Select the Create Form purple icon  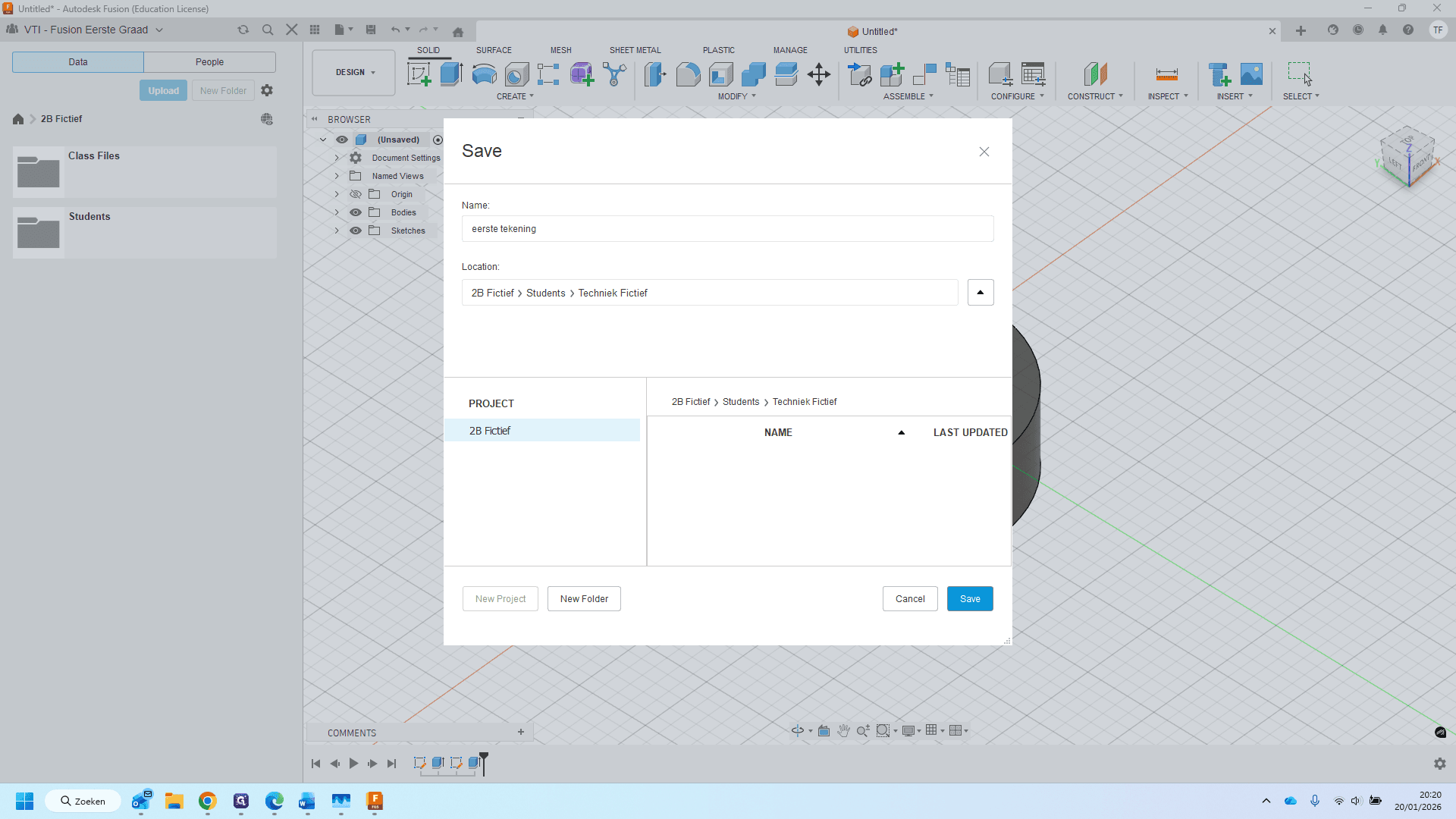582,74
